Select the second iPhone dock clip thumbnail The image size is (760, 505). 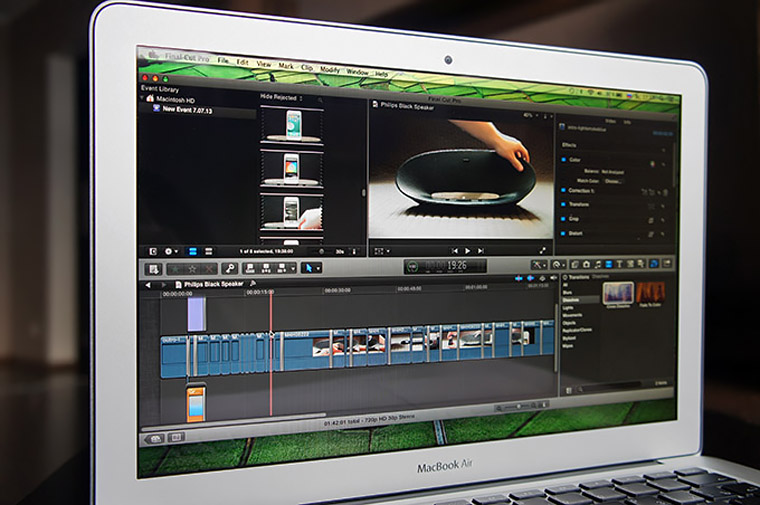coord(292,169)
